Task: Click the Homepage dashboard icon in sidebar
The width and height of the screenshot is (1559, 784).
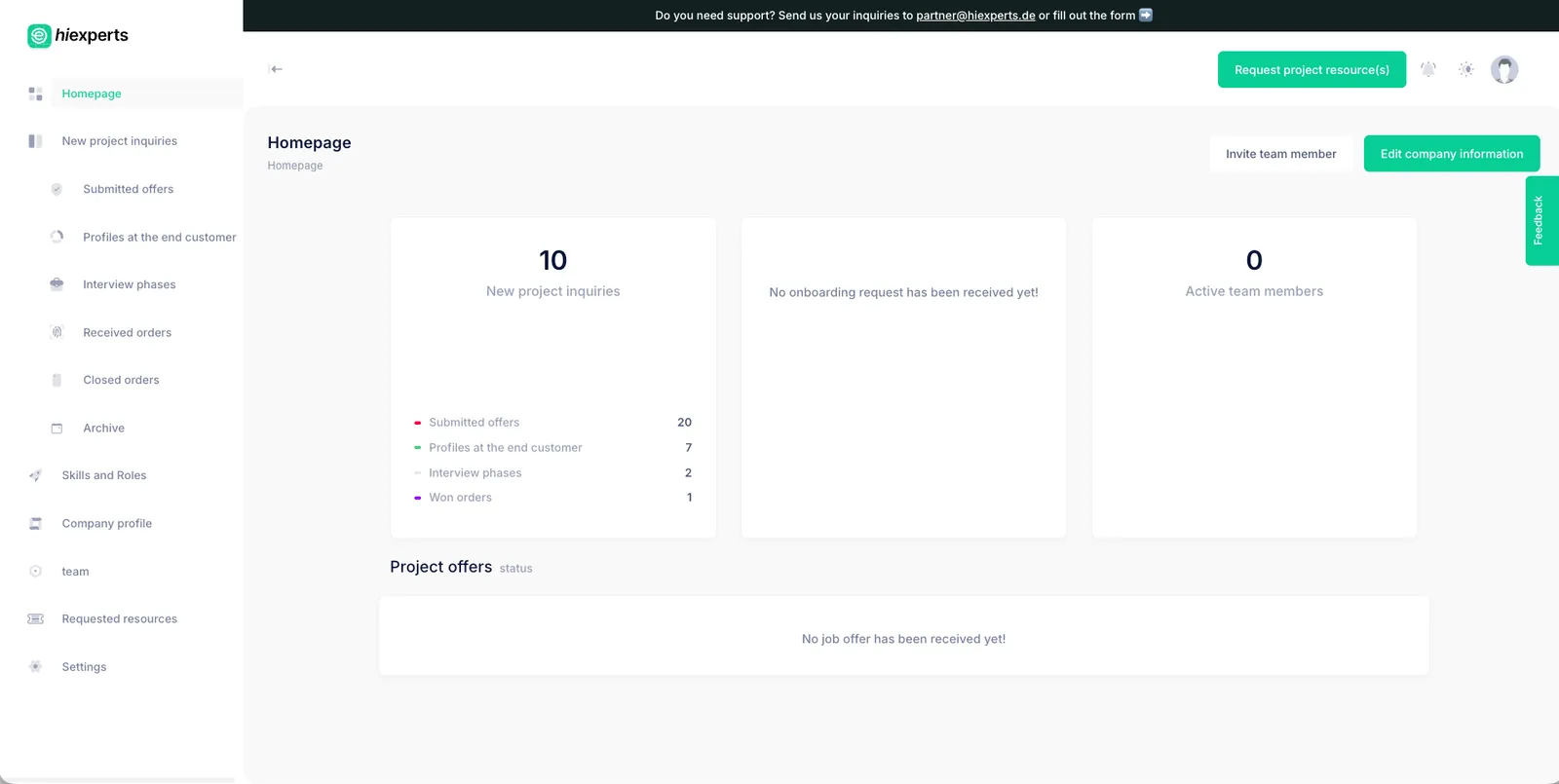Action: 35,93
